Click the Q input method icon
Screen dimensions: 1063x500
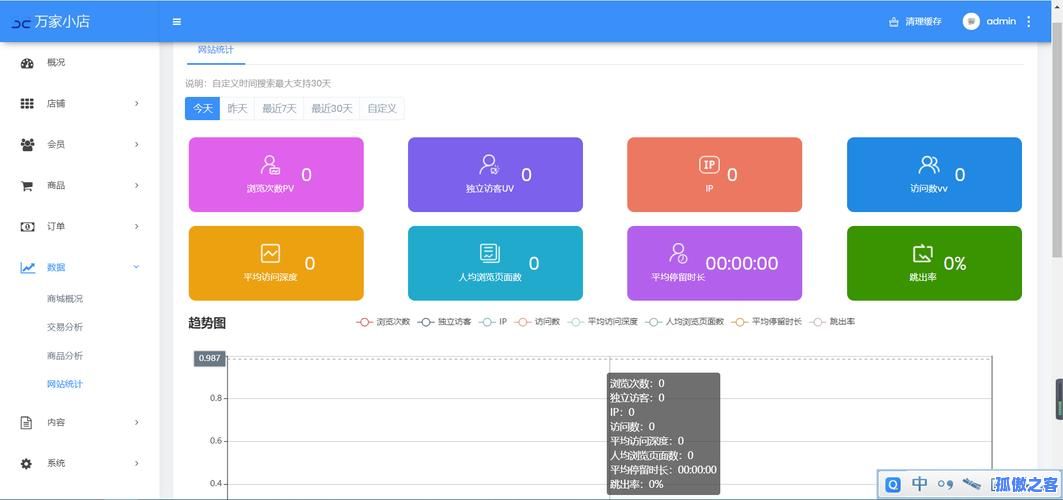pyautogui.click(x=894, y=484)
